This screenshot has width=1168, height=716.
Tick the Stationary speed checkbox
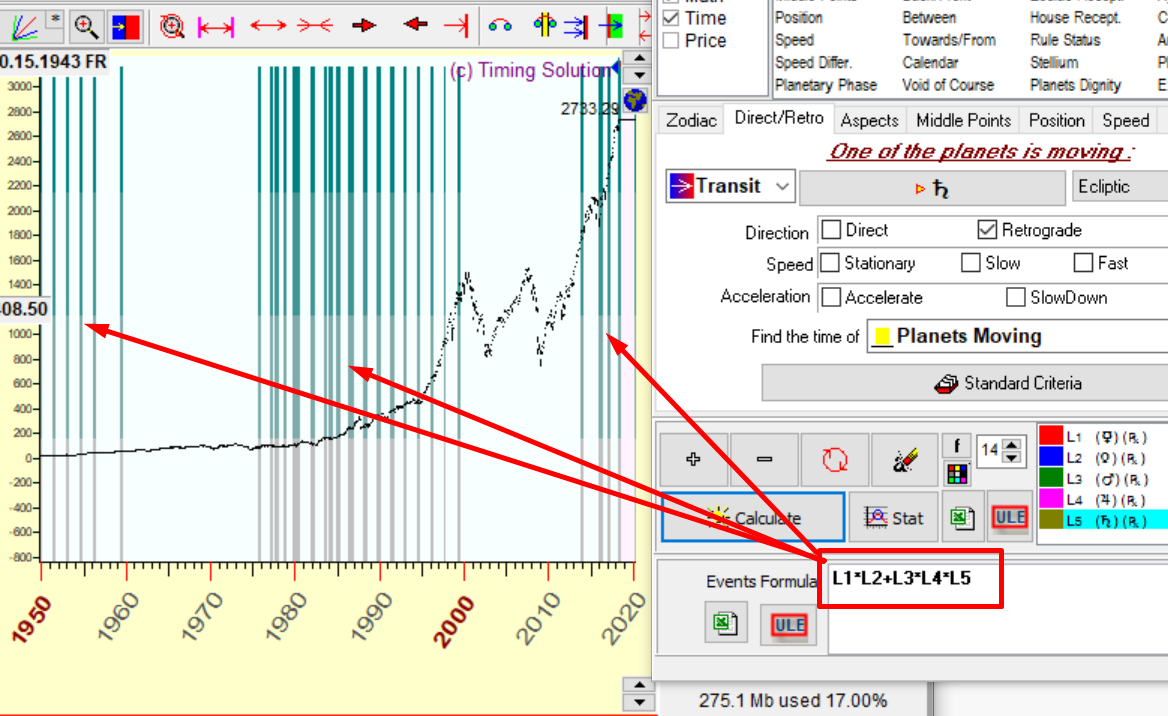pyautogui.click(x=830, y=263)
